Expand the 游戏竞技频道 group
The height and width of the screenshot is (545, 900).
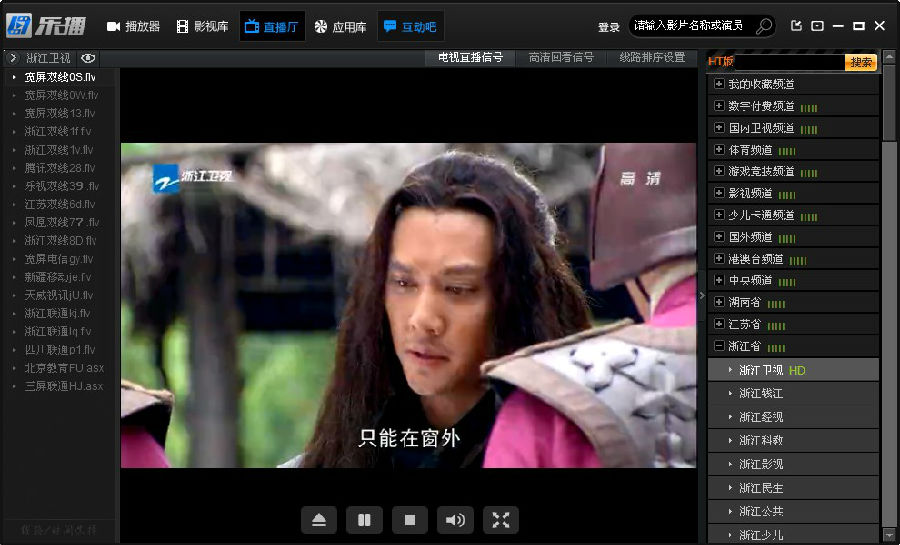click(719, 171)
